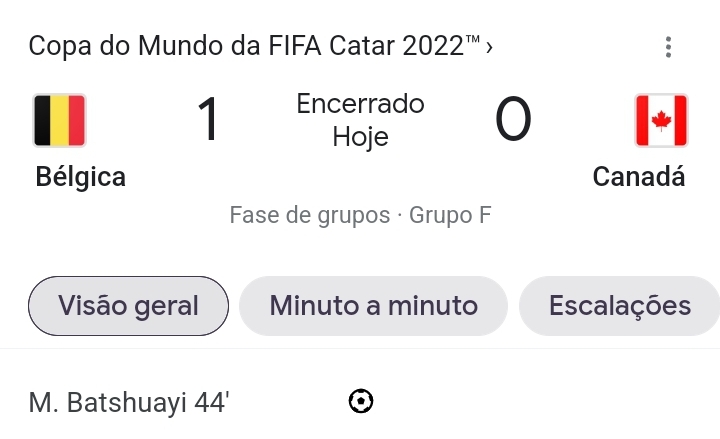Select the Belgium score of 1
This screenshot has height=439, width=720.
pos(208,119)
